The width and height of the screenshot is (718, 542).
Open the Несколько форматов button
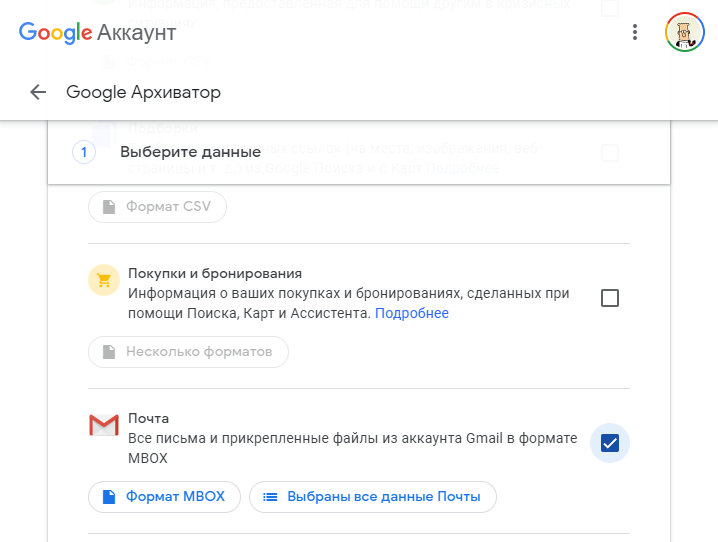click(188, 352)
